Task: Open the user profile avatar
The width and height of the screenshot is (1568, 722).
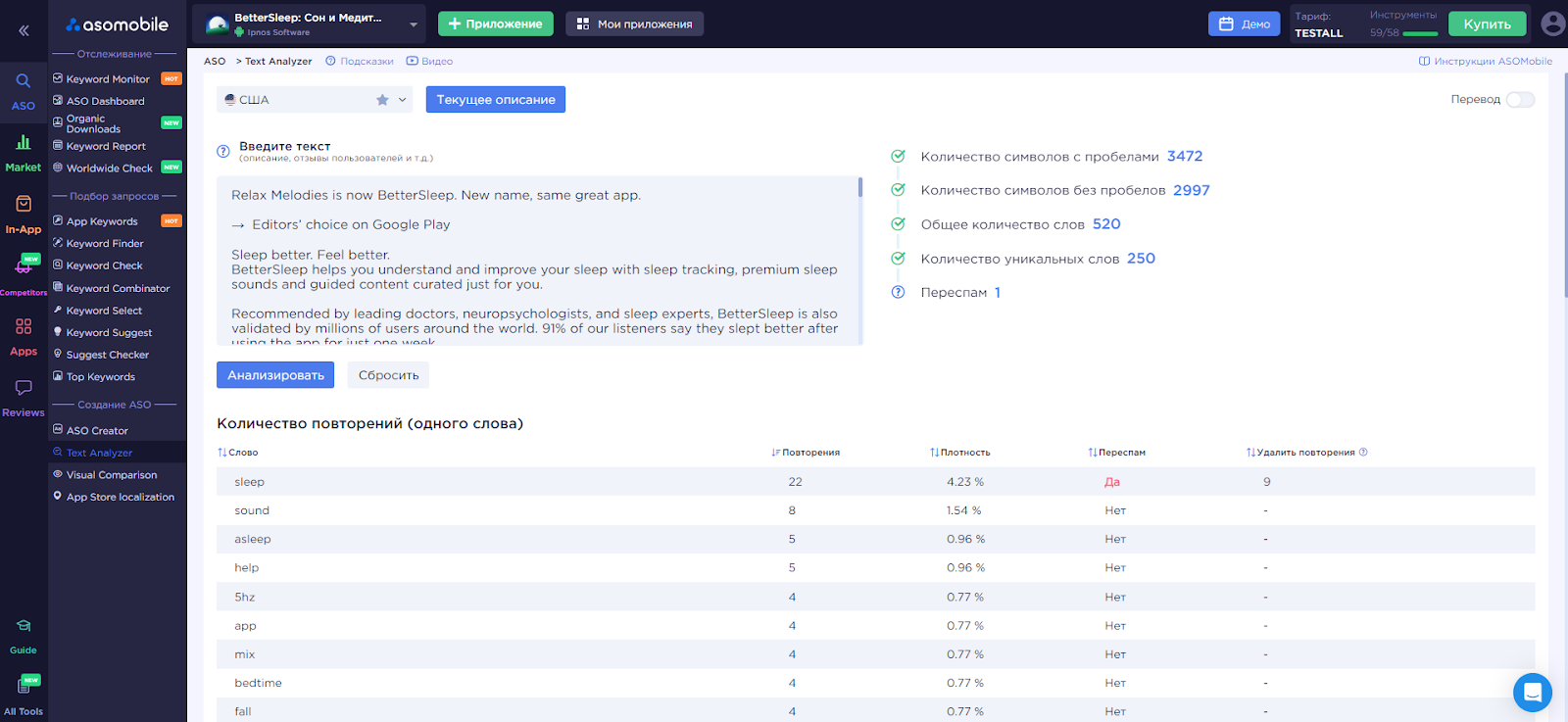Action: [x=1552, y=24]
